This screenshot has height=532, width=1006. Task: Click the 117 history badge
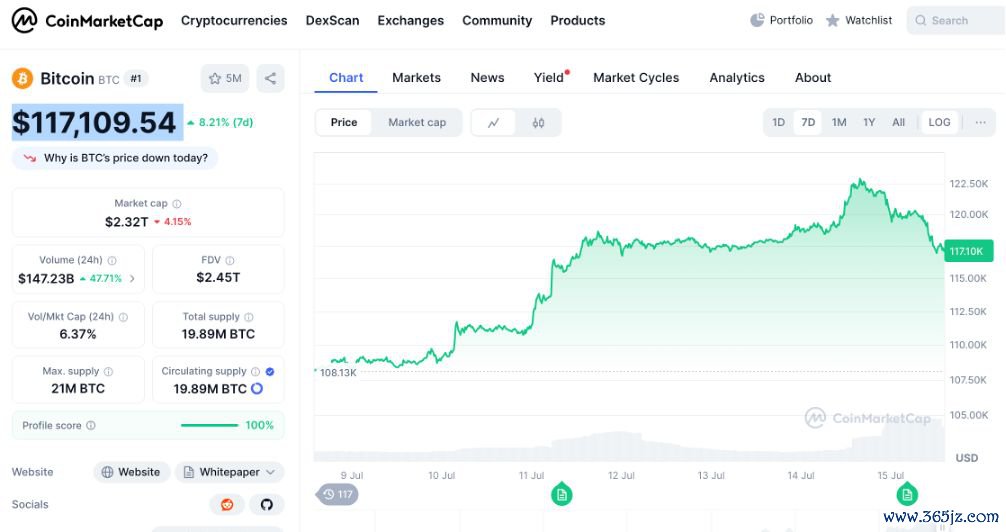(337, 494)
